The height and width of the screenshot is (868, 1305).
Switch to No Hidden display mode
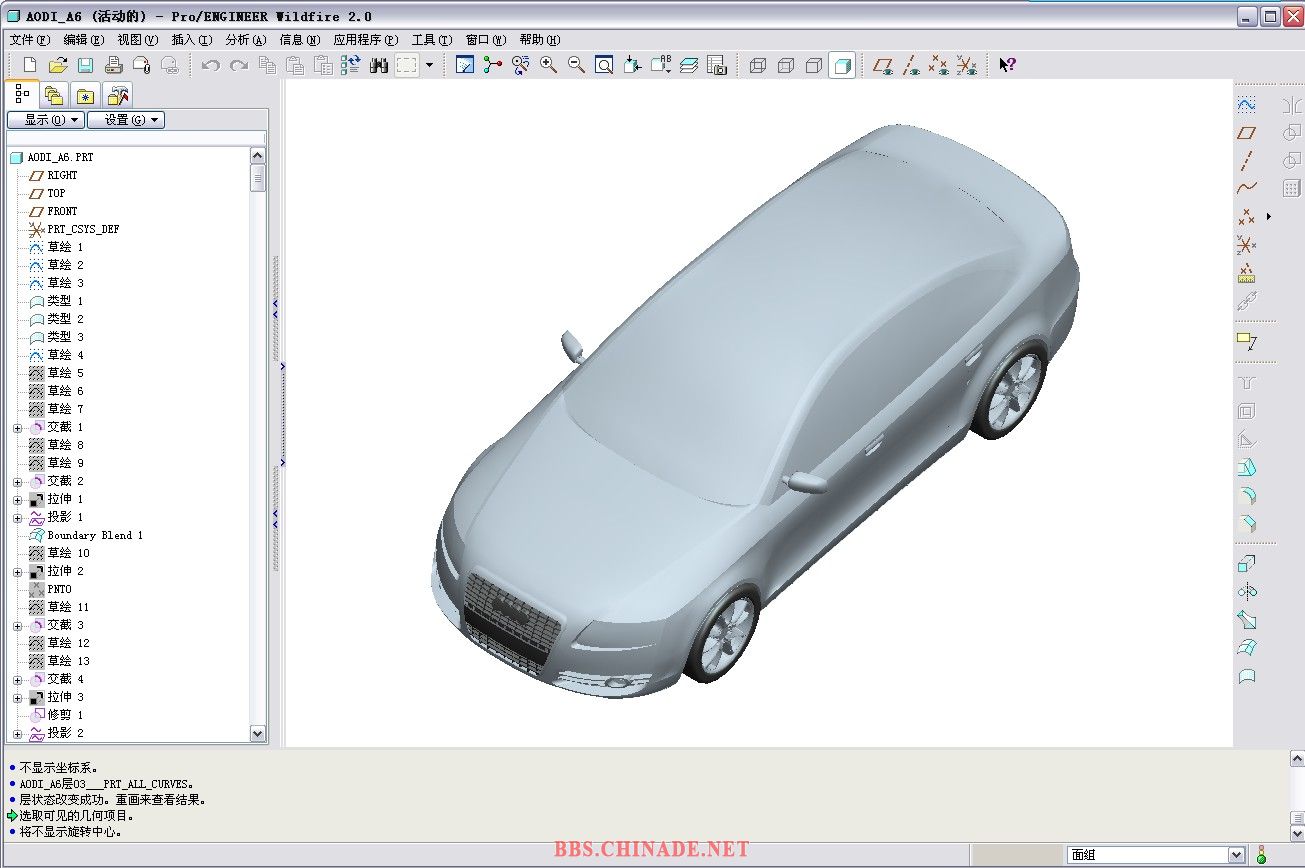[814, 65]
